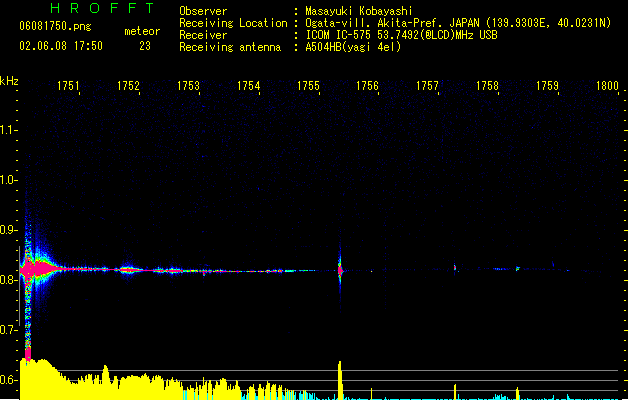Screen dimensions: 629x400
Task: Click the 'meteor' label
Action: pos(142,31)
